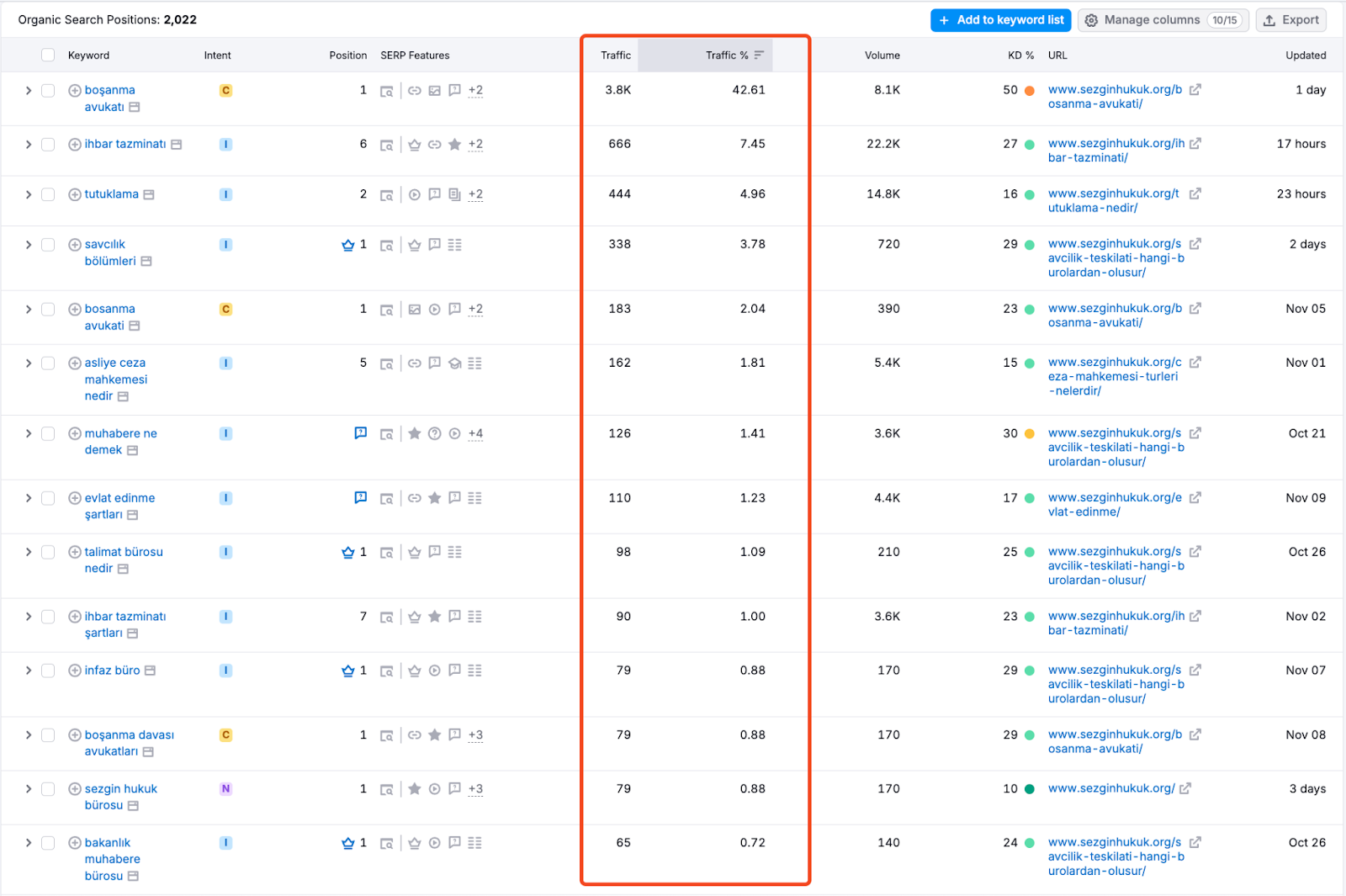
Task: Click traffic value 3.8K in boşanma avukatı row
Action: tap(617, 89)
